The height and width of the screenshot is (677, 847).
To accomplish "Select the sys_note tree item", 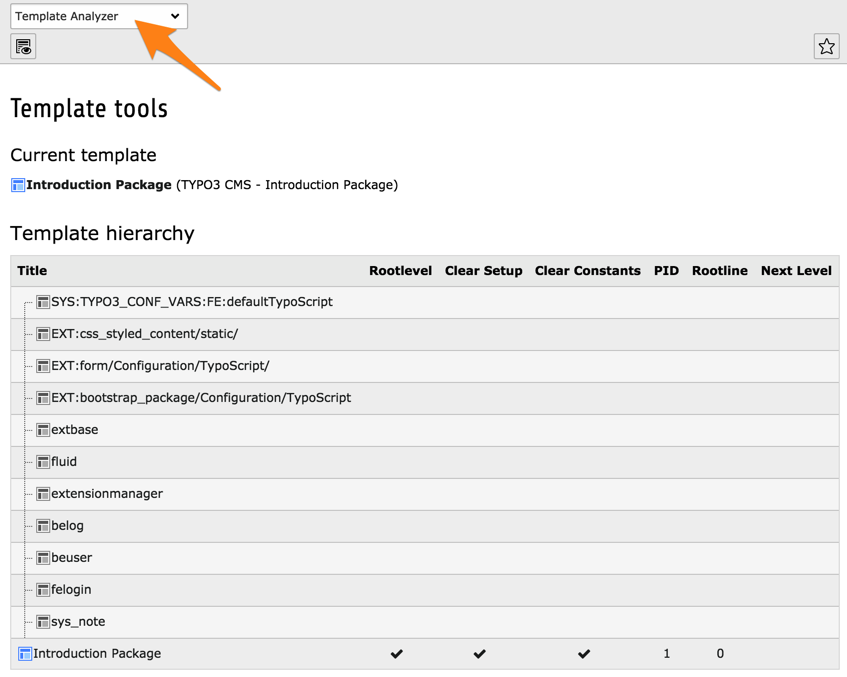I will tap(78, 622).
